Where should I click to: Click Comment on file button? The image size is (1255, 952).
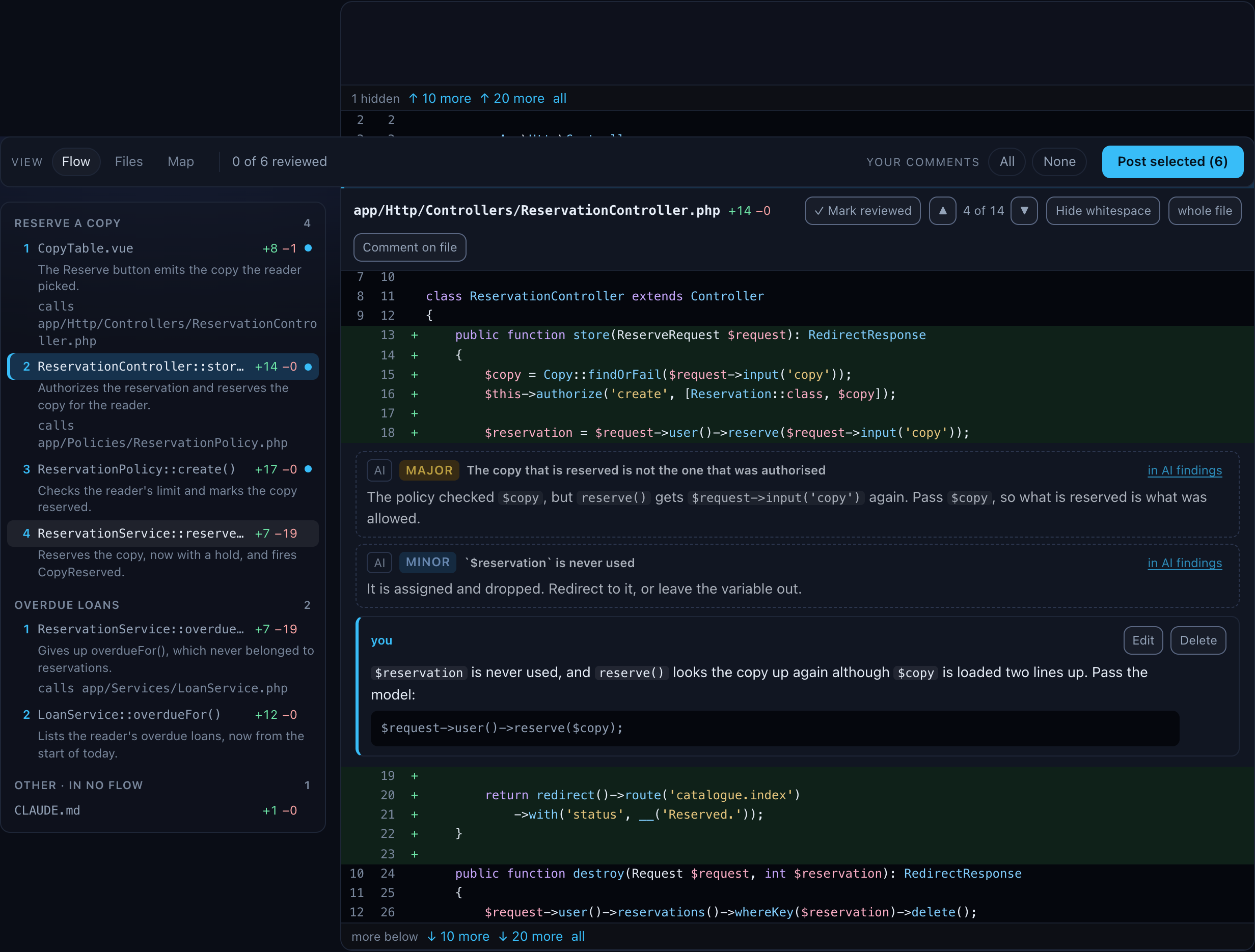pos(410,247)
